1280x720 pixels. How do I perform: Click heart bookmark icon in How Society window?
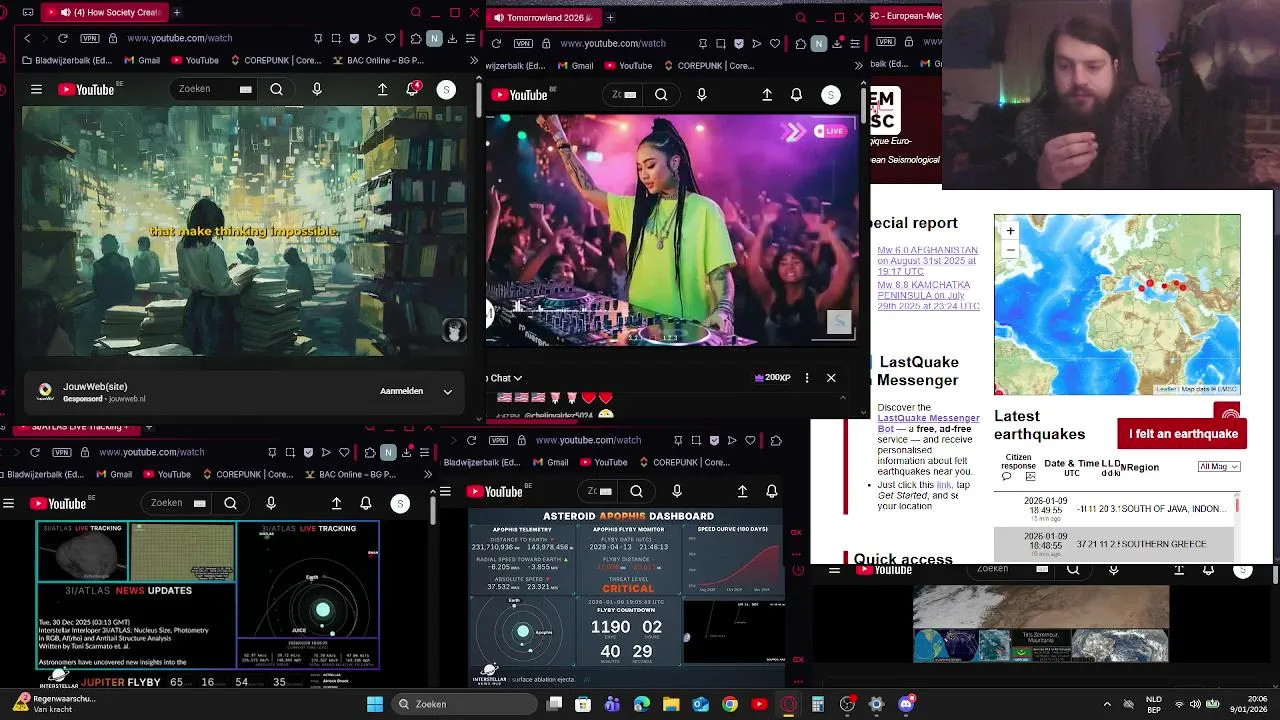[x=389, y=38]
